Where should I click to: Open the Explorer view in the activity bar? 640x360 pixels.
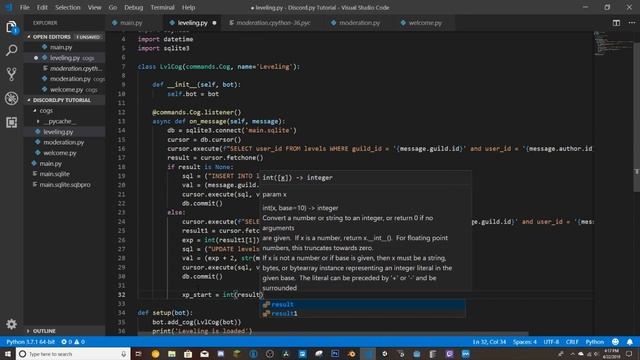pyautogui.click(x=11, y=28)
